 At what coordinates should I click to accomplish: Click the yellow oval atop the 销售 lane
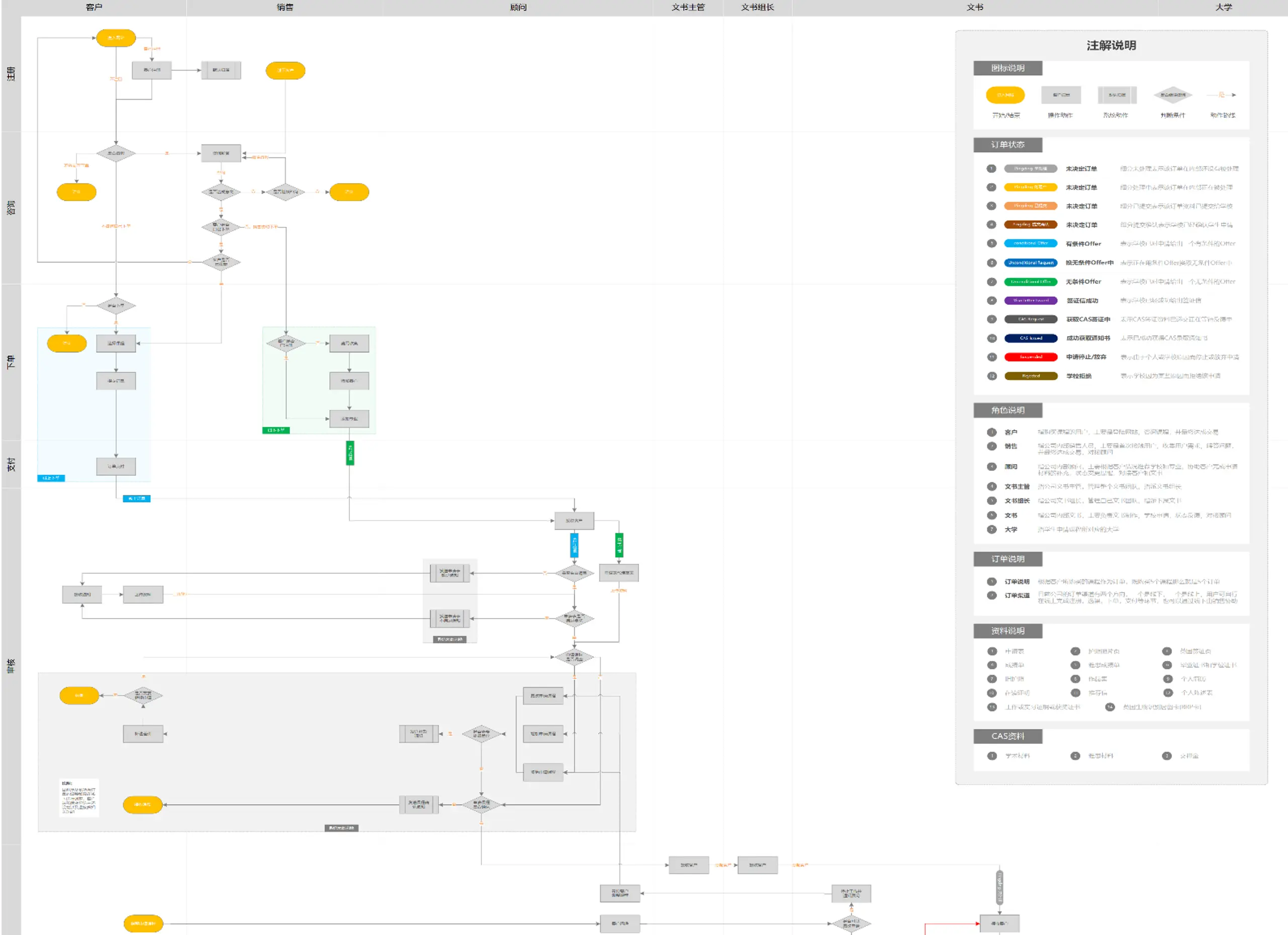tap(285, 70)
